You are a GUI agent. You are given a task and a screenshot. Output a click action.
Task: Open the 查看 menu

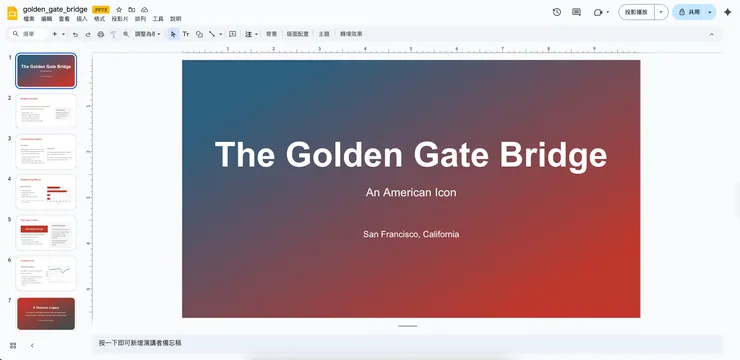tap(64, 19)
